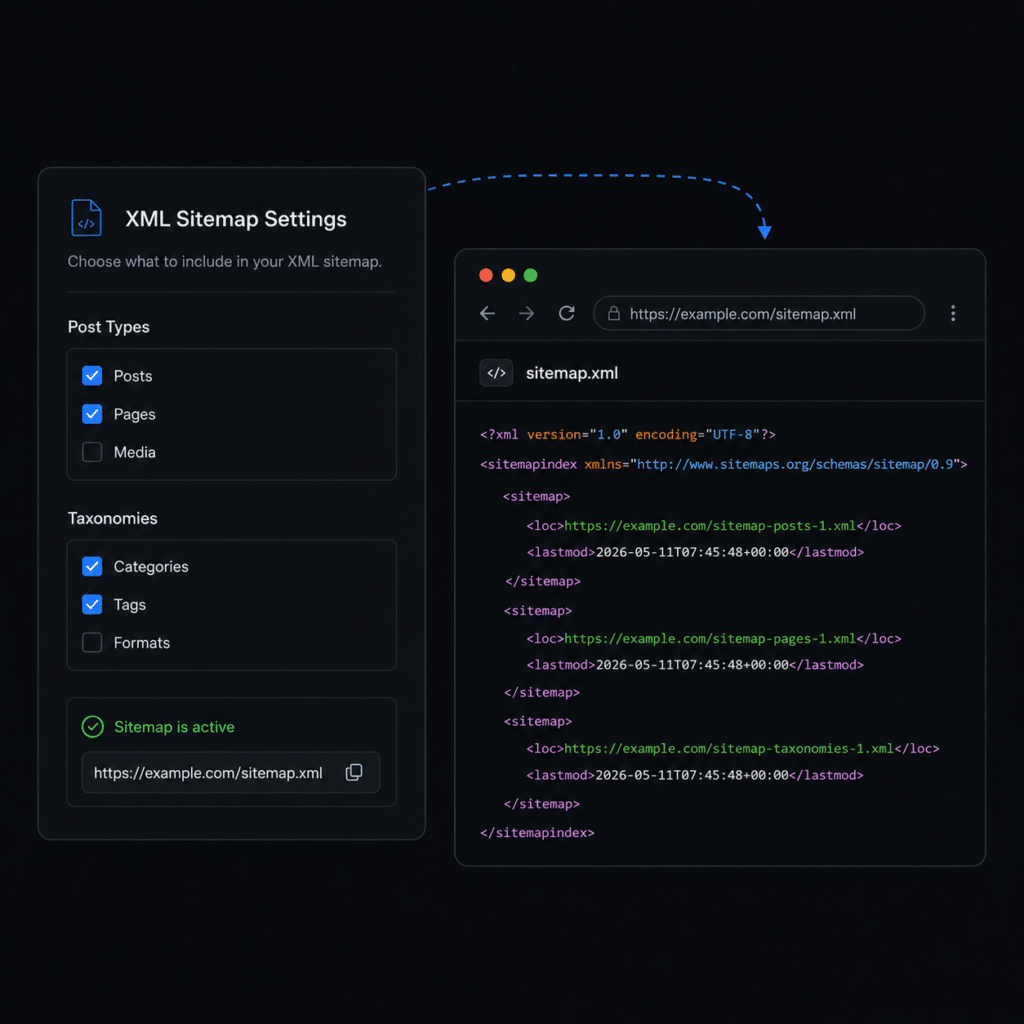Click the XML file icon beside settings title
The image size is (1024, 1024).
(x=86, y=217)
